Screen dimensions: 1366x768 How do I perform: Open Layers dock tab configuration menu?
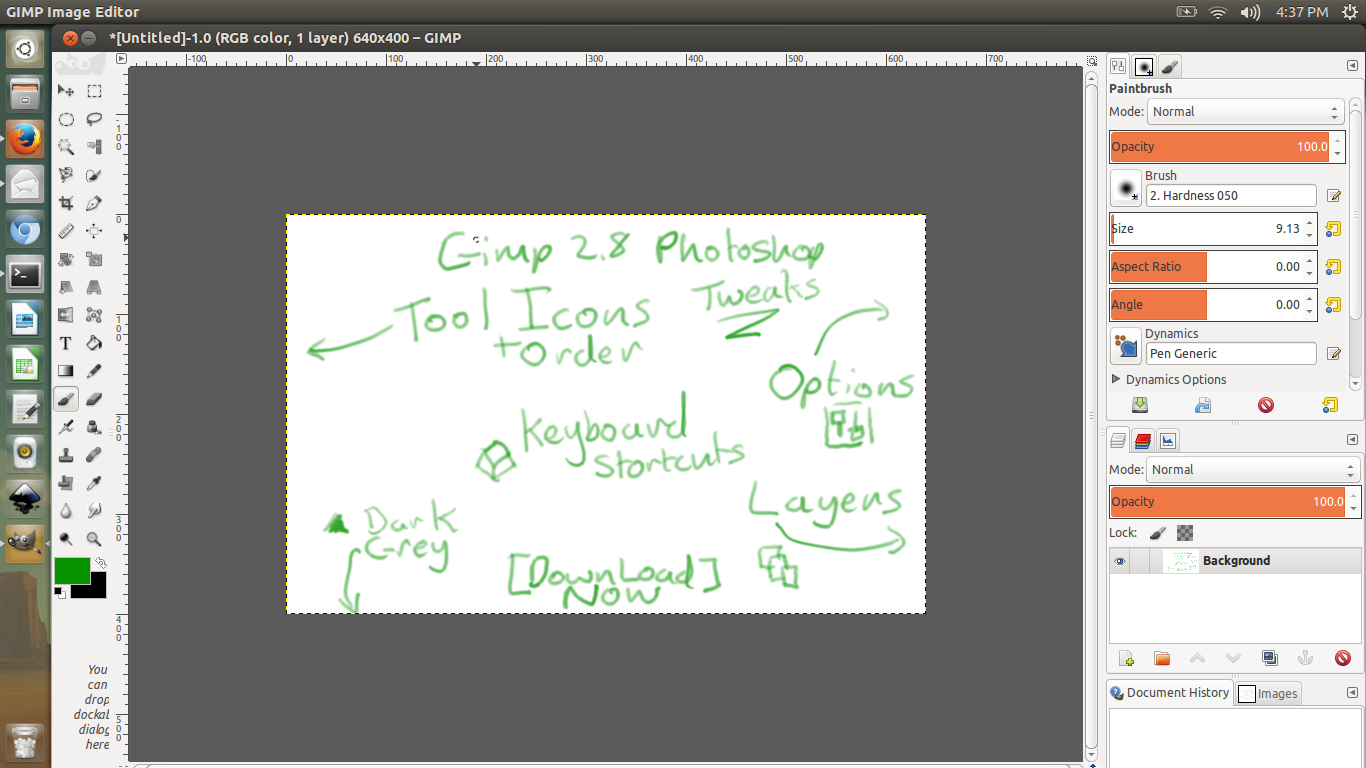(1352, 439)
